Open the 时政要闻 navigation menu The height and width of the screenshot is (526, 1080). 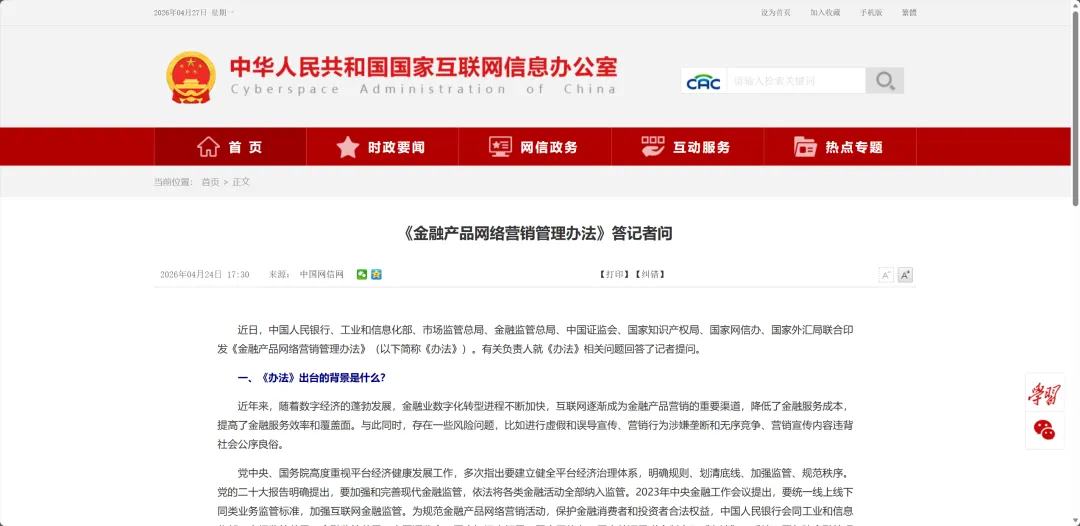(x=382, y=147)
